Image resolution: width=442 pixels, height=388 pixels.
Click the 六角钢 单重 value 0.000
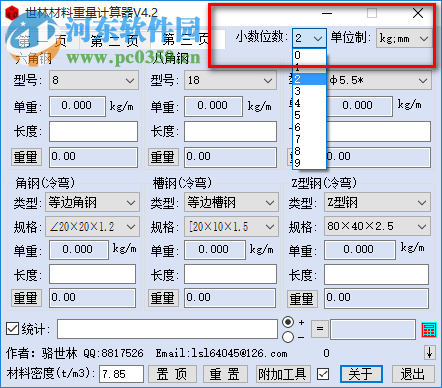[77, 106]
